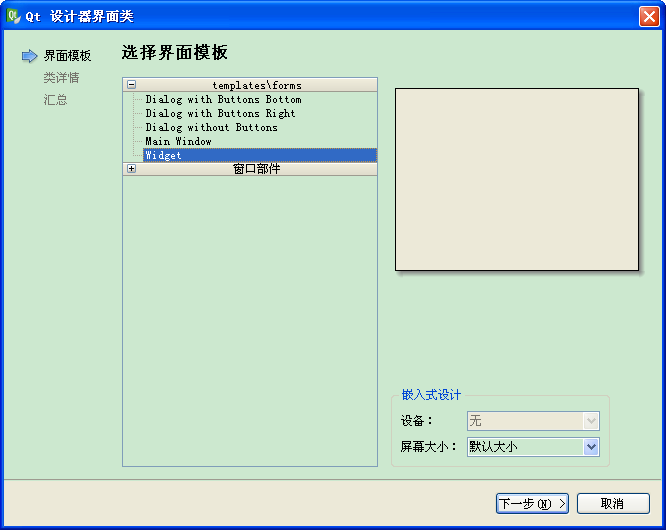Select the Widget template
666x530 pixels.
click(260, 155)
